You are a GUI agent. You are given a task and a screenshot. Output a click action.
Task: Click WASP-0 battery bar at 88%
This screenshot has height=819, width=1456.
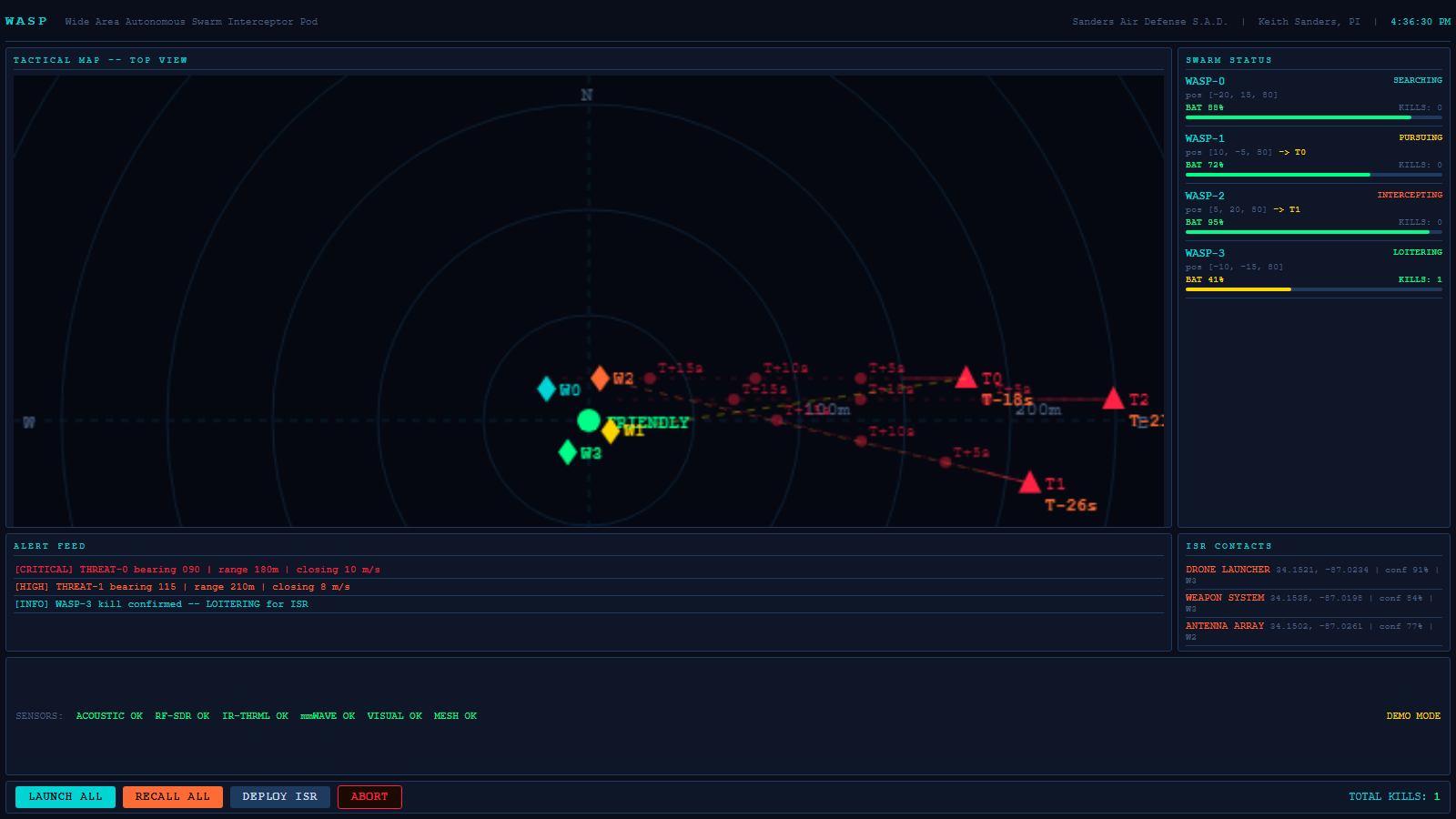tap(1313, 117)
